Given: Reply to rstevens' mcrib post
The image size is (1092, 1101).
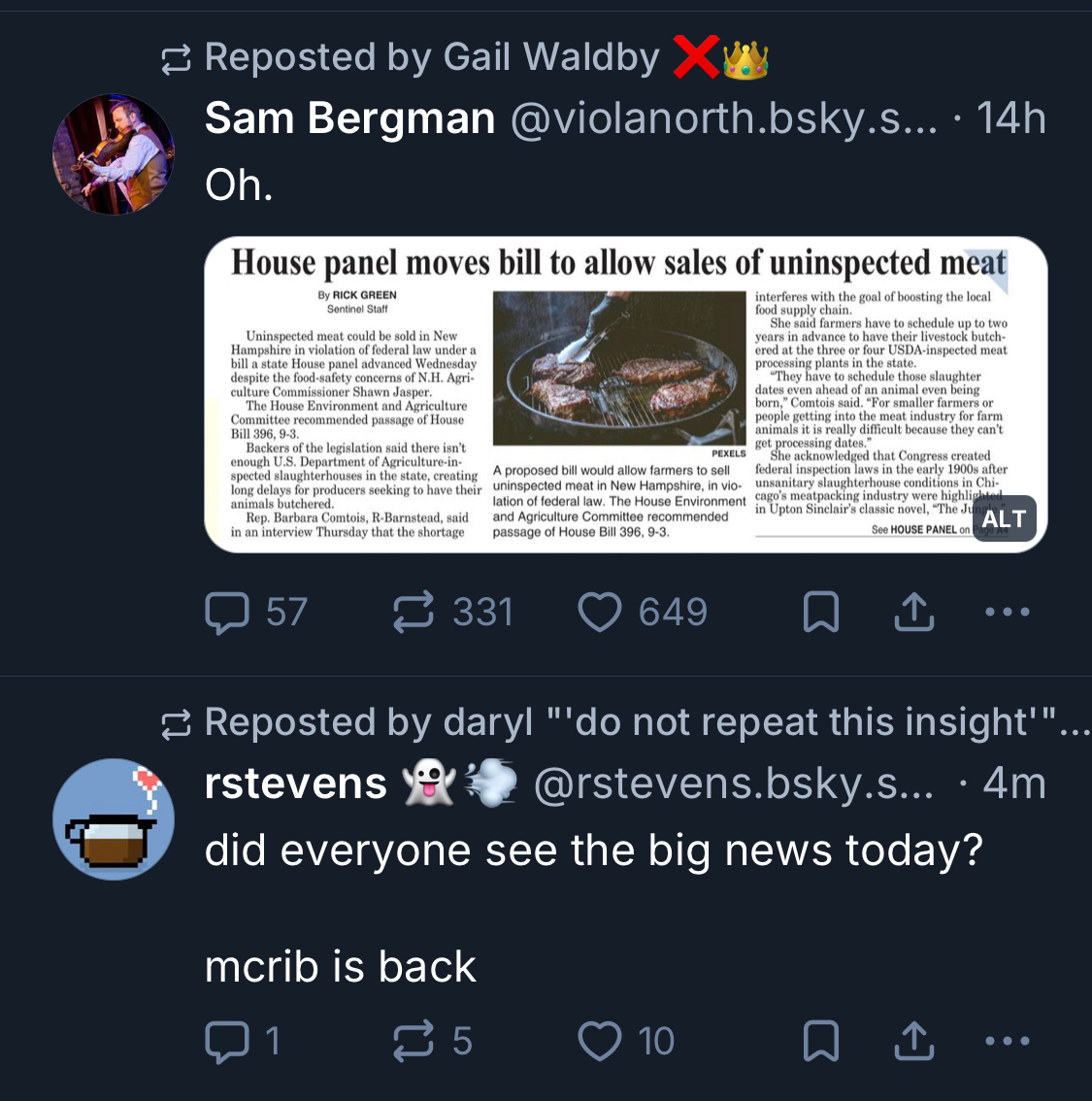Looking at the screenshot, I should [x=228, y=1042].
